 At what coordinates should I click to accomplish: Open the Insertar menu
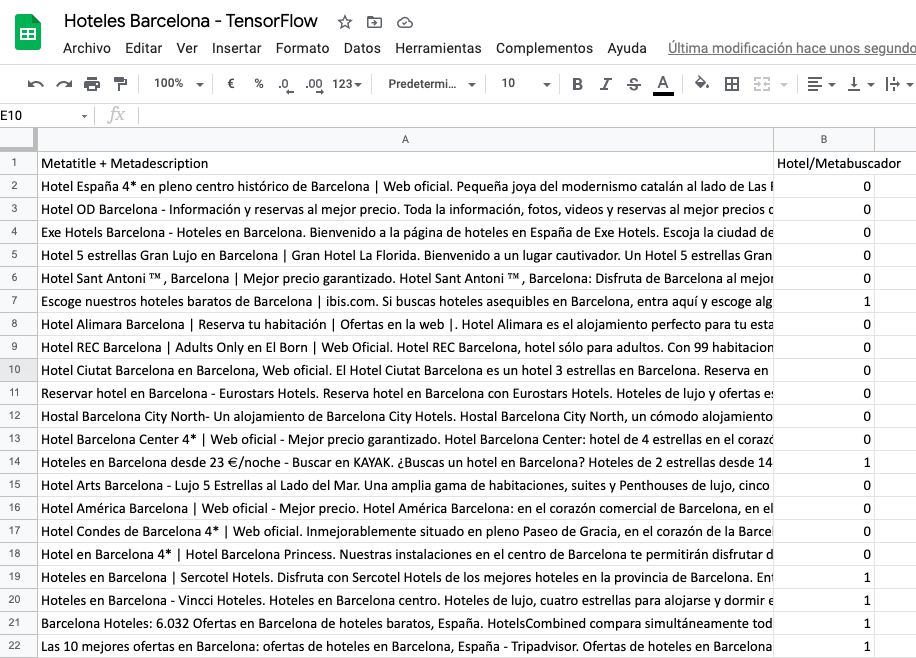click(x=236, y=49)
